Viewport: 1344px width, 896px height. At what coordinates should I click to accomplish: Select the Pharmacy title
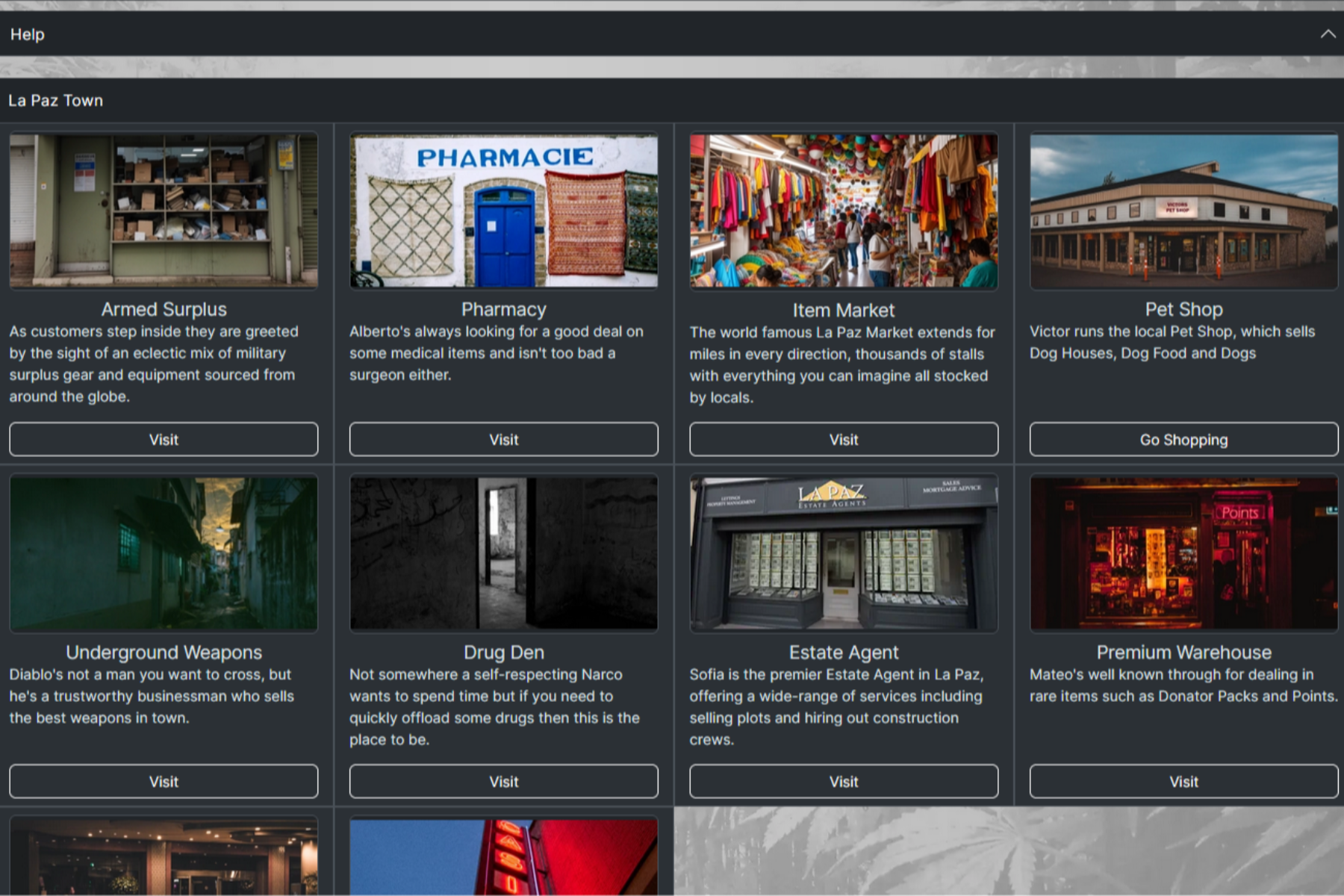pyautogui.click(x=504, y=309)
